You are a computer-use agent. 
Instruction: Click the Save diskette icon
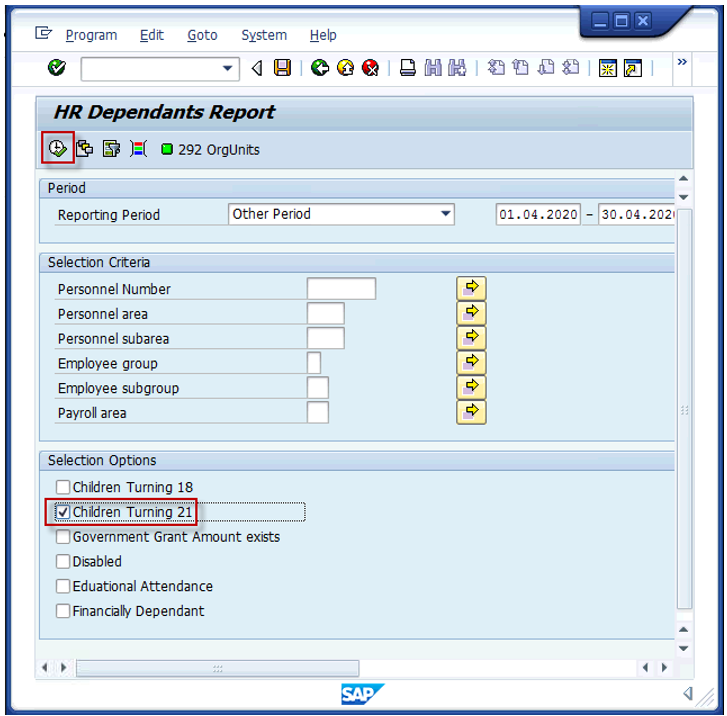[x=282, y=68]
